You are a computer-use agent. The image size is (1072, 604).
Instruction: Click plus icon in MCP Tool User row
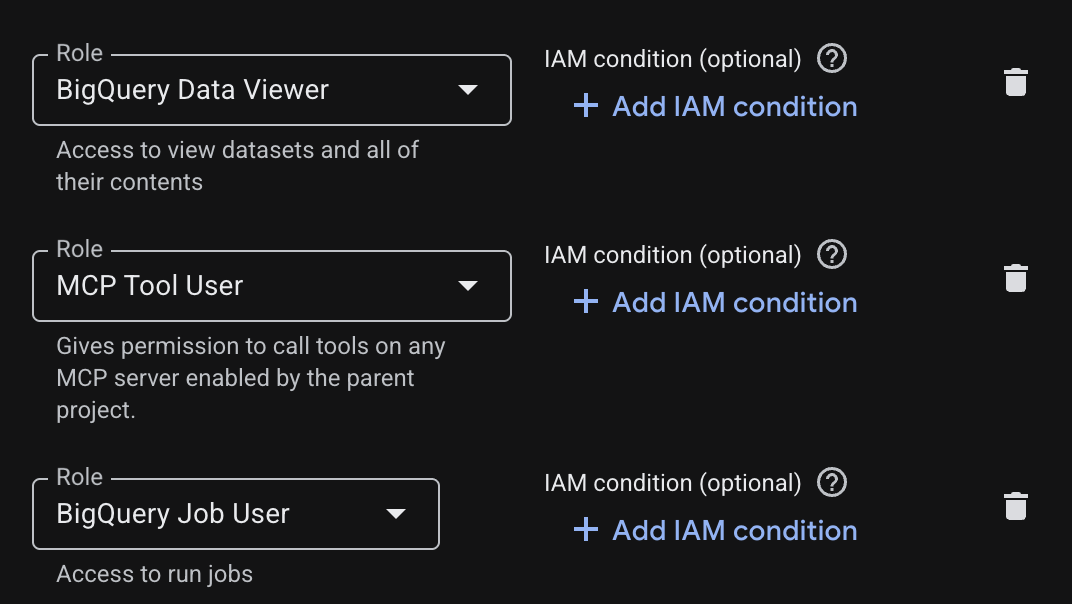[586, 302]
